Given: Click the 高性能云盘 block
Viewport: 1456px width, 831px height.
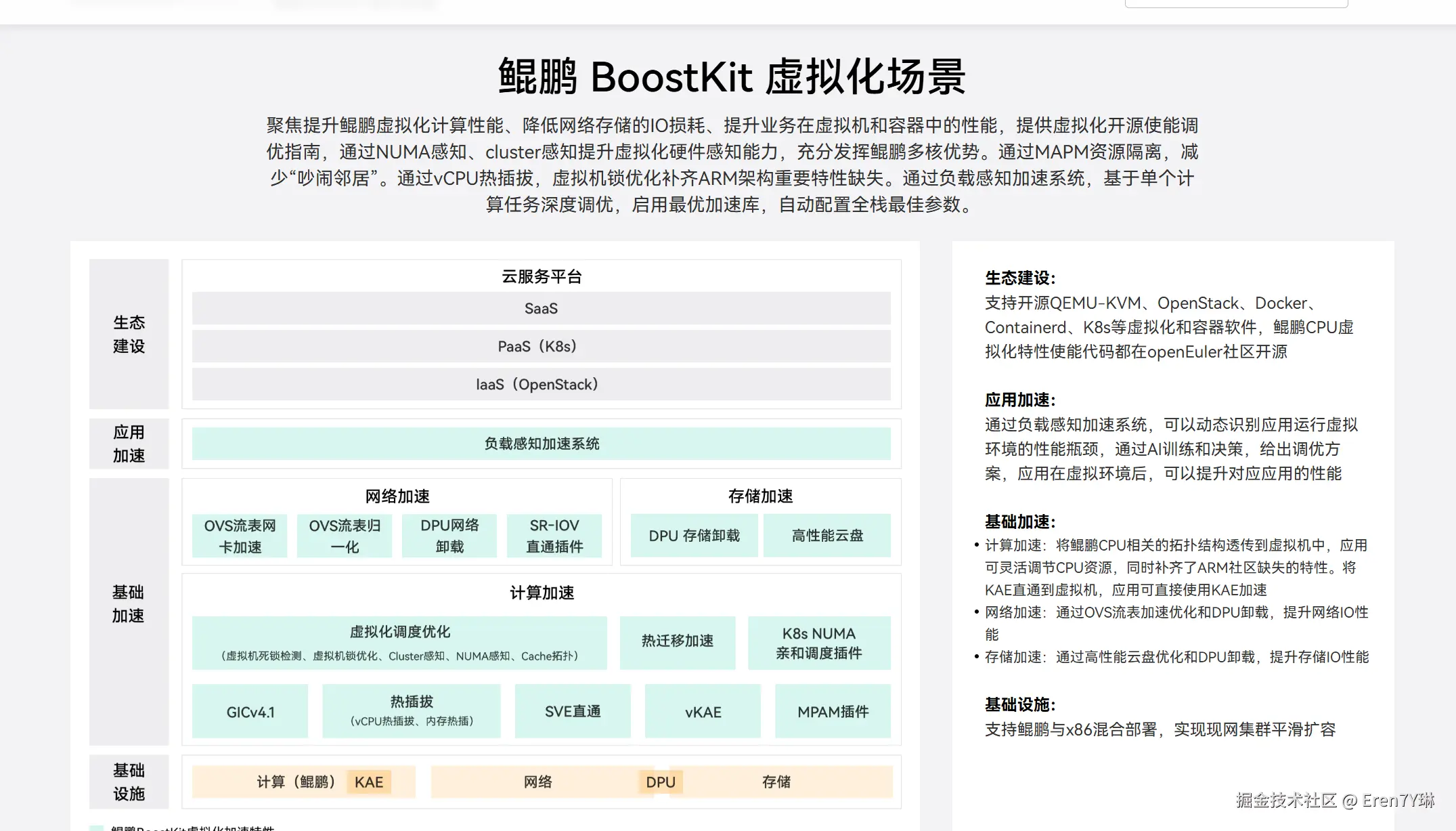Looking at the screenshot, I should [827, 536].
